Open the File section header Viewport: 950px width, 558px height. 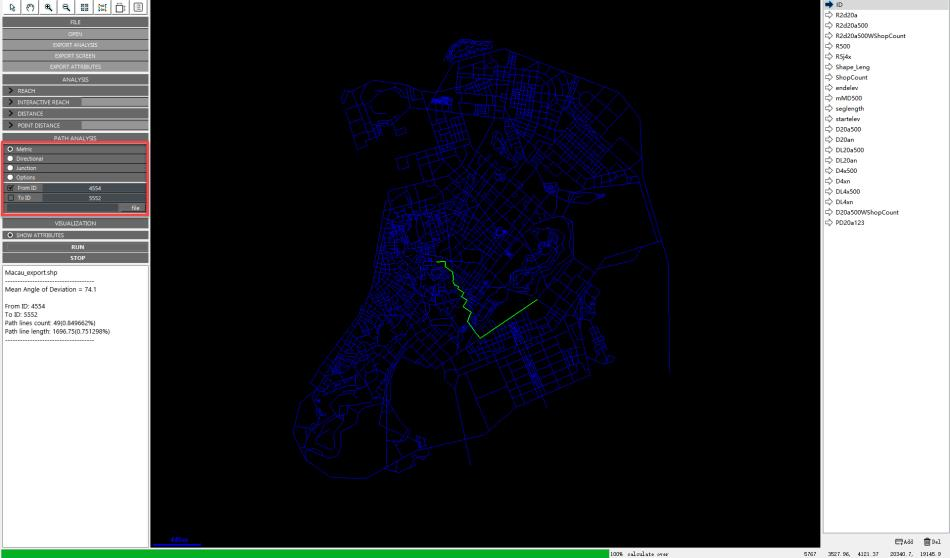click(x=75, y=22)
